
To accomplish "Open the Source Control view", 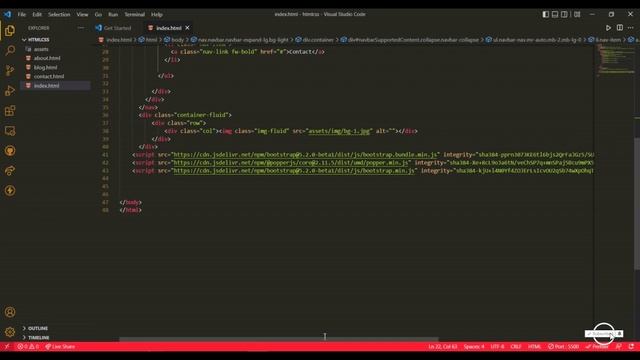I will [x=10, y=71].
